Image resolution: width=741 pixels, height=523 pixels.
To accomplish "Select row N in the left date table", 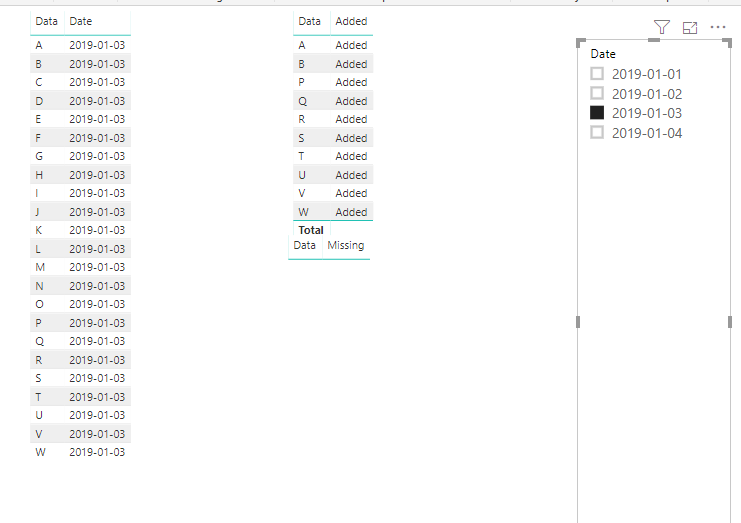I will 80,286.
